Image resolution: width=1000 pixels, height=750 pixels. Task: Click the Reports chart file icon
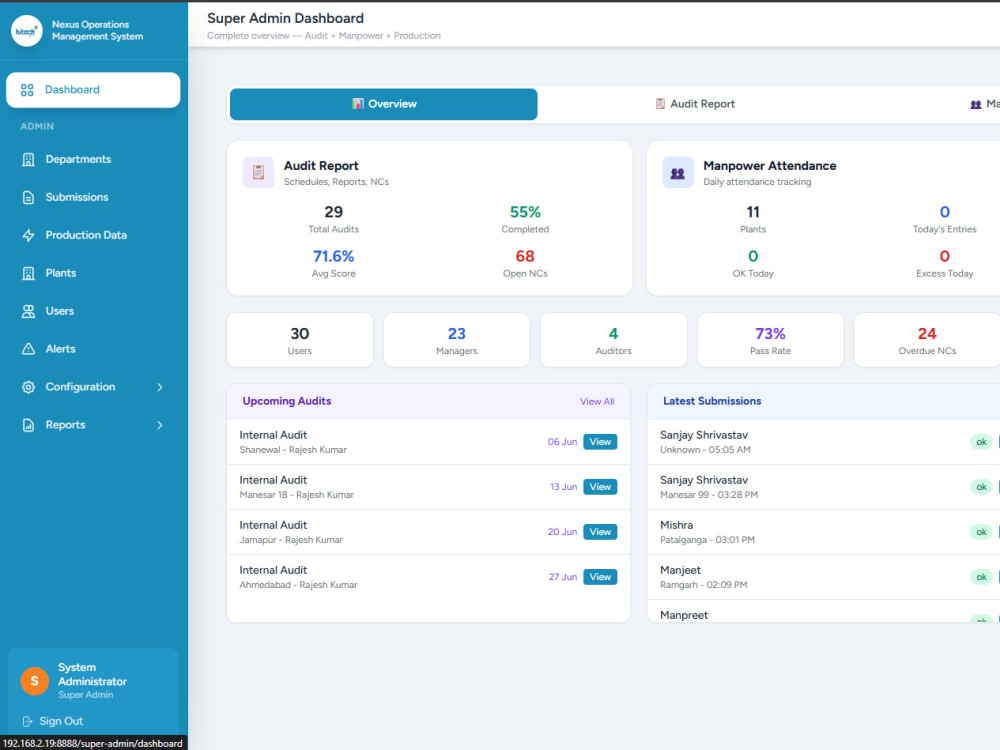coord(28,425)
